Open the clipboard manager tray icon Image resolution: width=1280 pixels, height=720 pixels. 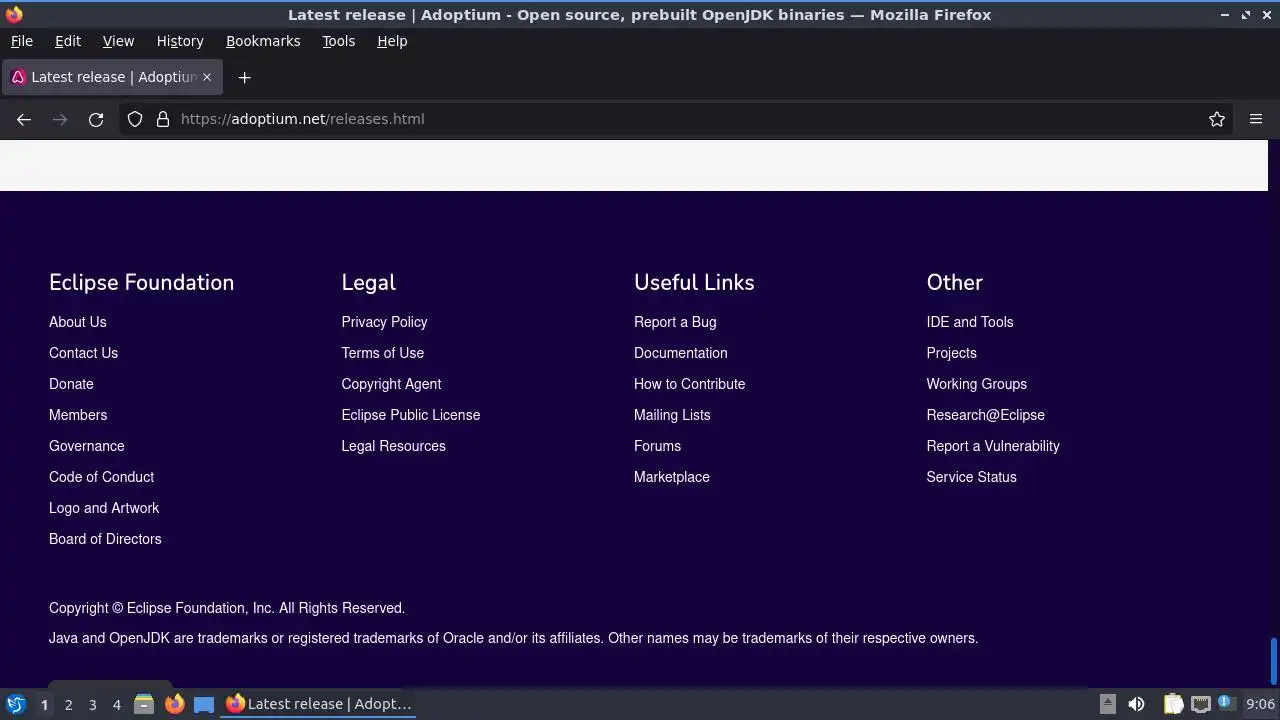pos(1173,704)
